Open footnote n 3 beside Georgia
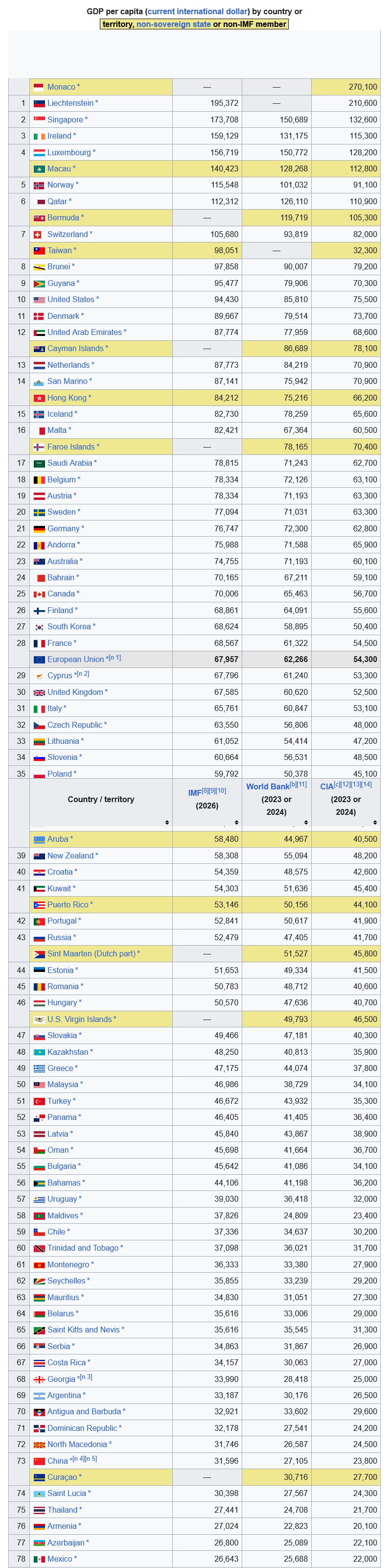The width and height of the screenshot is (392, 1568). click(x=86, y=1378)
